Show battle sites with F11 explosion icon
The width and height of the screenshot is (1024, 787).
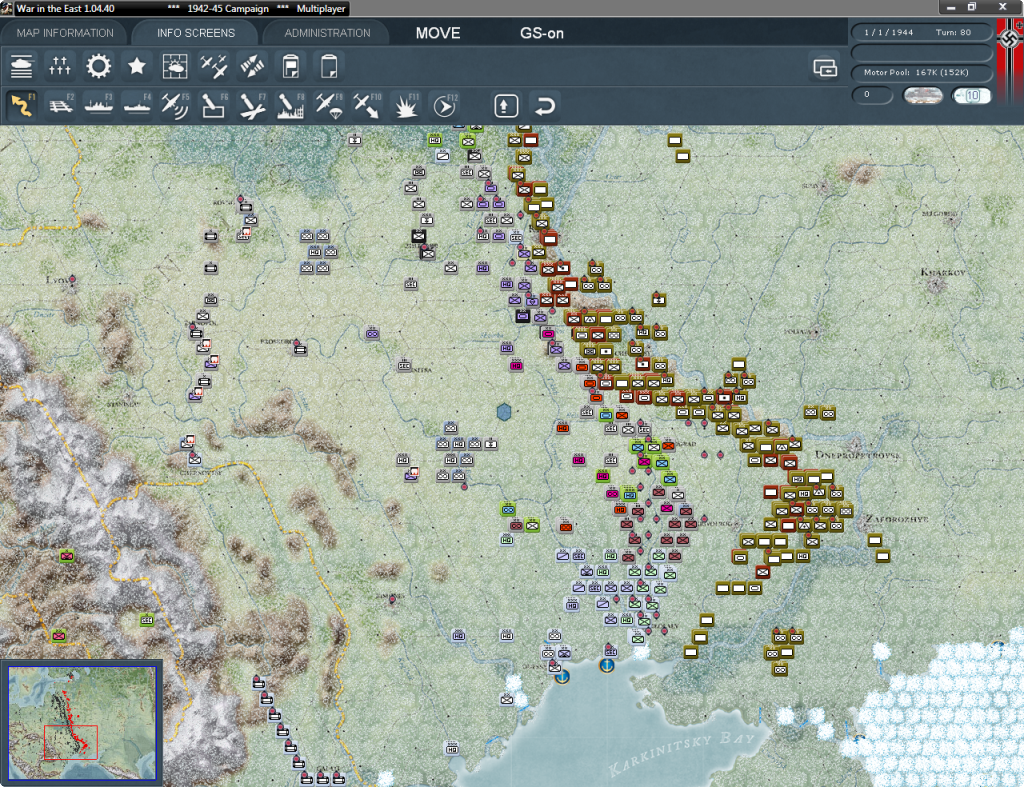click(x=406, y=105)
